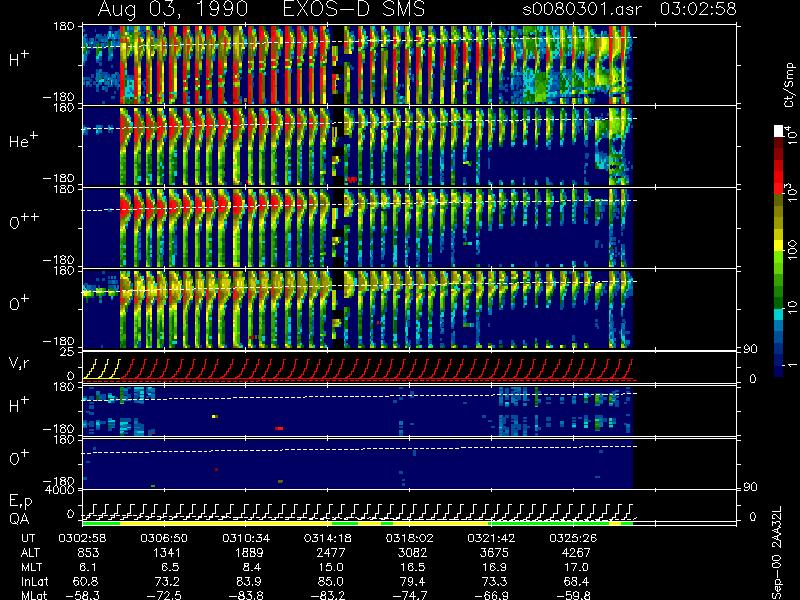Image resolution: width=800 pixels, height=600 pixels.
Task: Click the InLat value "60.8"
Action: (86, 582)
